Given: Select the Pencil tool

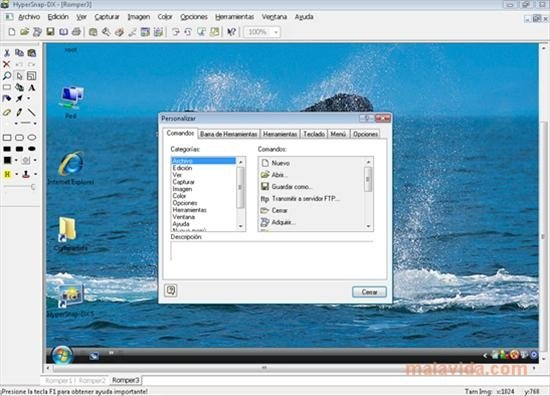Looking at the screenshot, I should coord(19,113).
